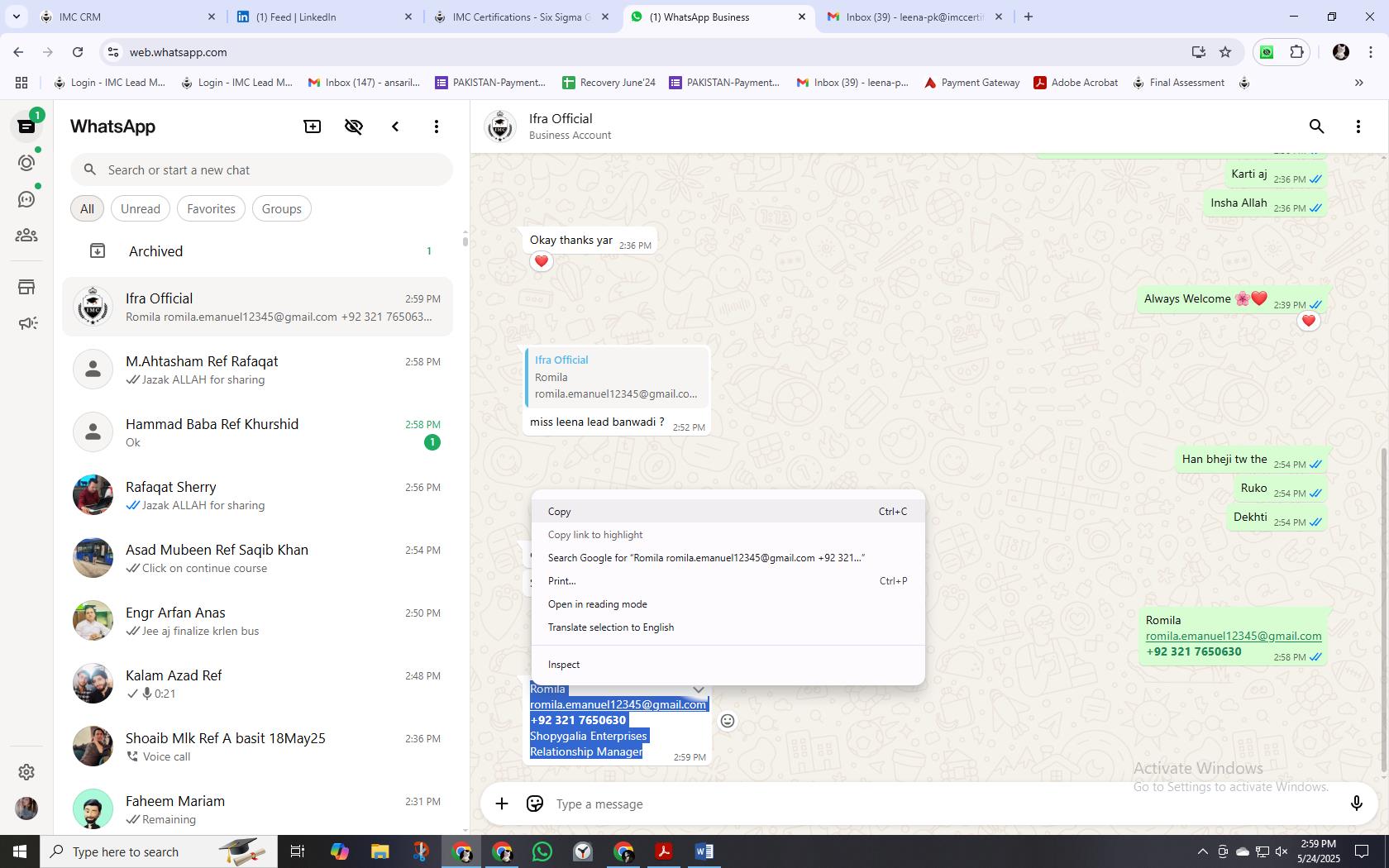Select the Groups filter

(x=282, y=209)
